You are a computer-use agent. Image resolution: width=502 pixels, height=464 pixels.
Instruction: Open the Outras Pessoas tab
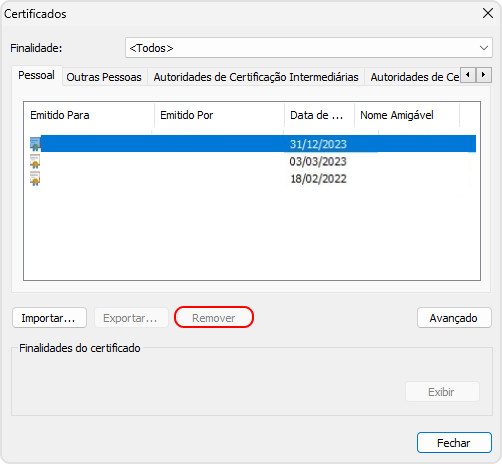104,77
